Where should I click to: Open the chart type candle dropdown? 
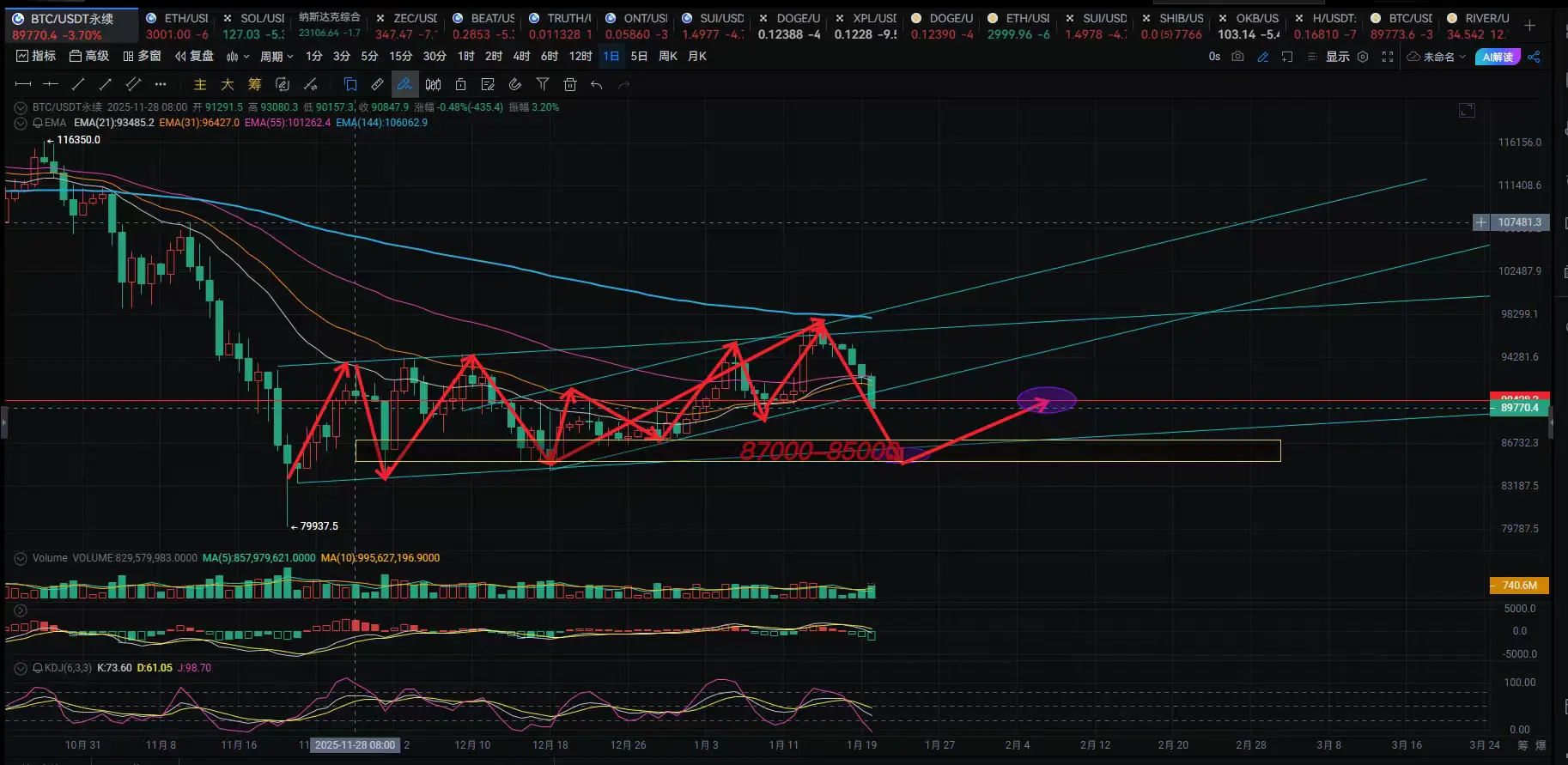point(238,57)
